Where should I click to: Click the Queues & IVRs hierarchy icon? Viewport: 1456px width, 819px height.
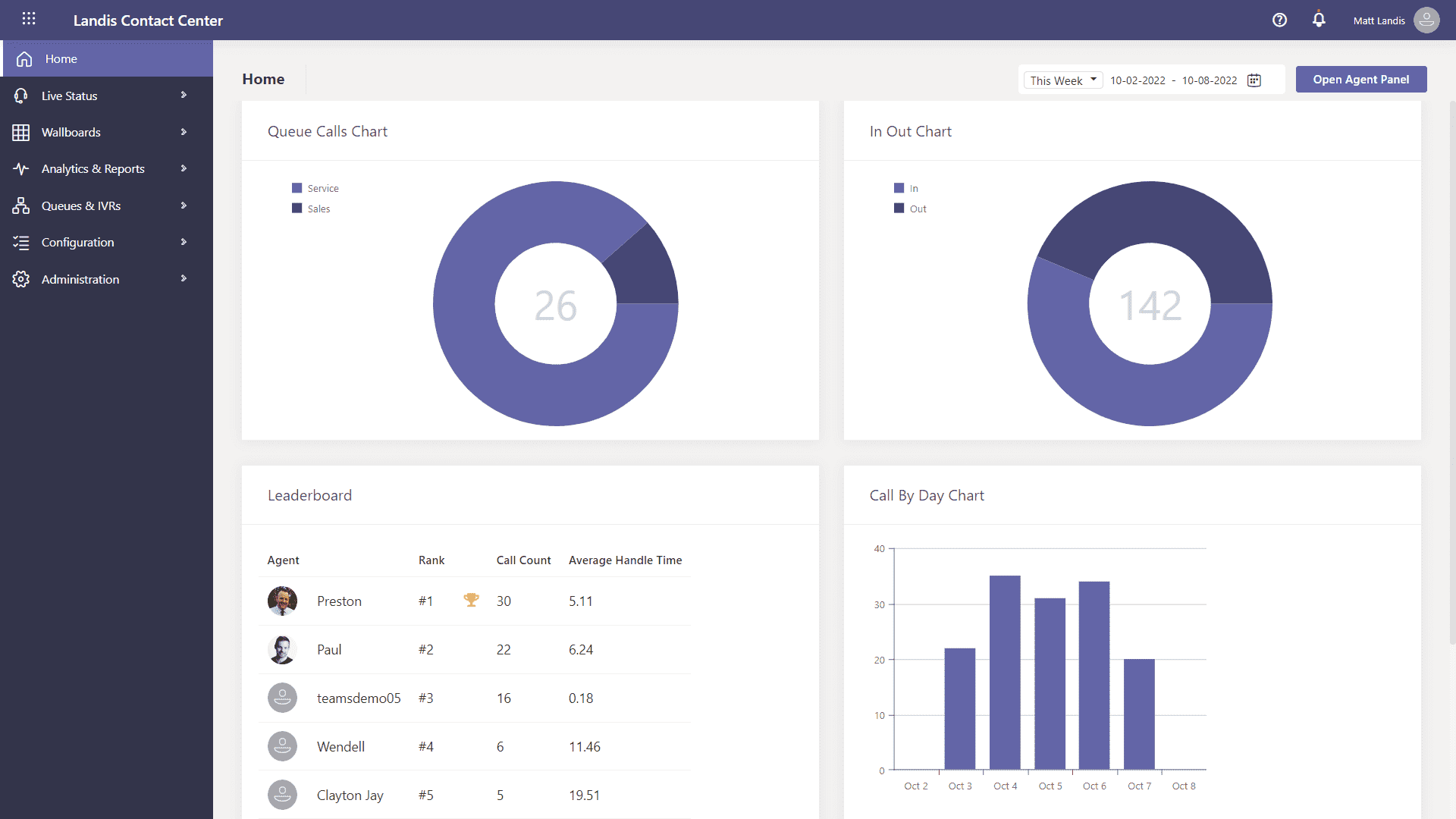(20, 205)
